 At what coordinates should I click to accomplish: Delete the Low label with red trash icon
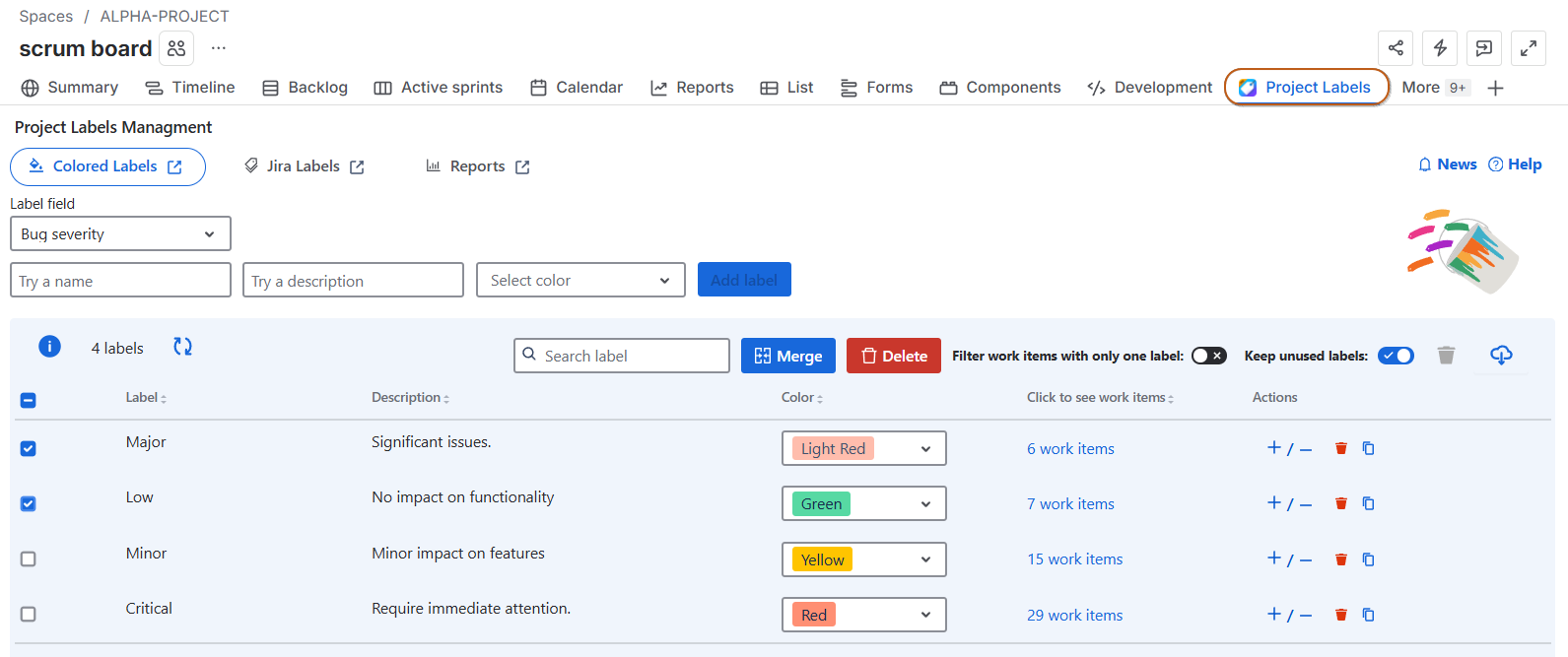(1340, 503)
